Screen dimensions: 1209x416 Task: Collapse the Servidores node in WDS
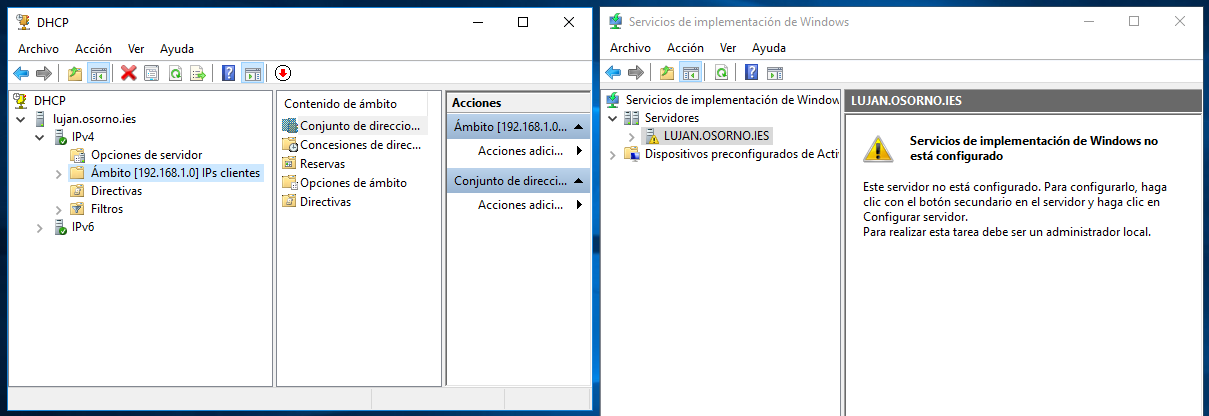(x=614, y=118)
